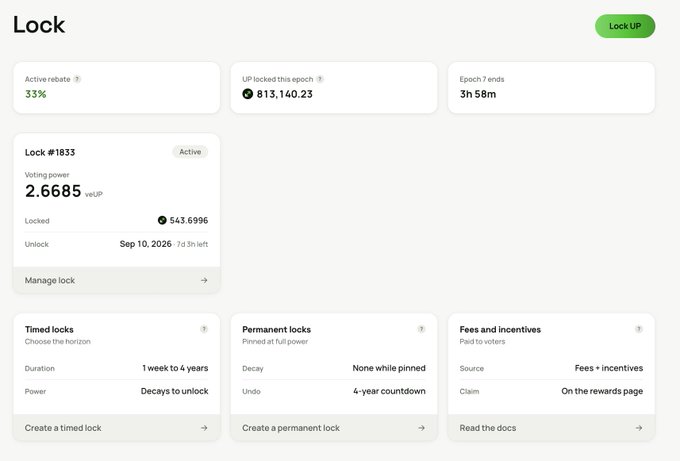Open help tooltip beside UP locked this epoch

pos(320,79)
